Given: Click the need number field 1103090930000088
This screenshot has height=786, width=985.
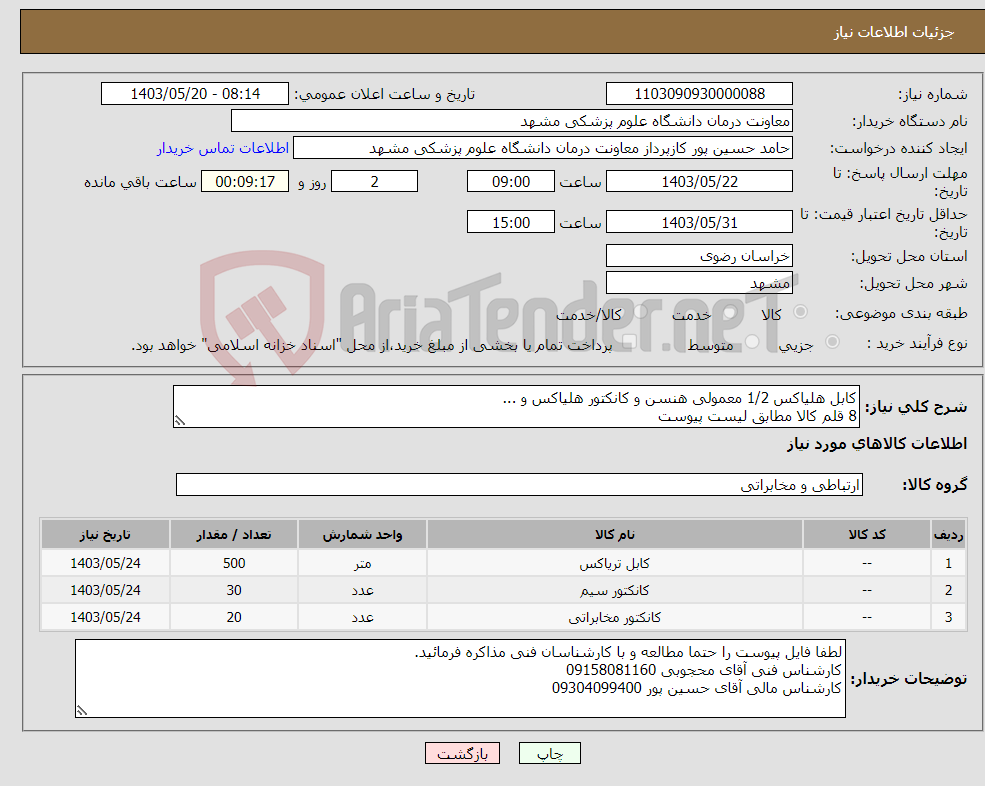Looking at the screenshot, I should 699,94.
